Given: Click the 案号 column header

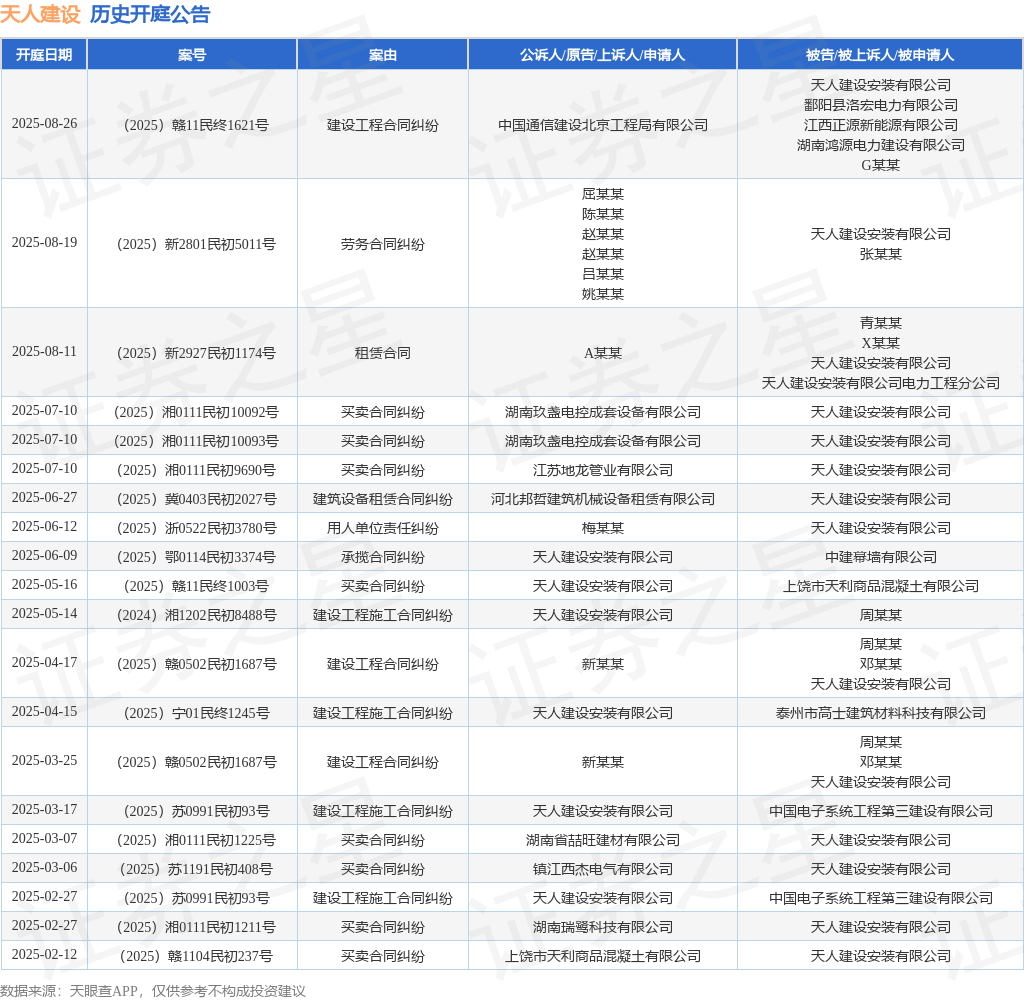Looking at the screenshot, I should pyautogui.click(x=192, y=55).
